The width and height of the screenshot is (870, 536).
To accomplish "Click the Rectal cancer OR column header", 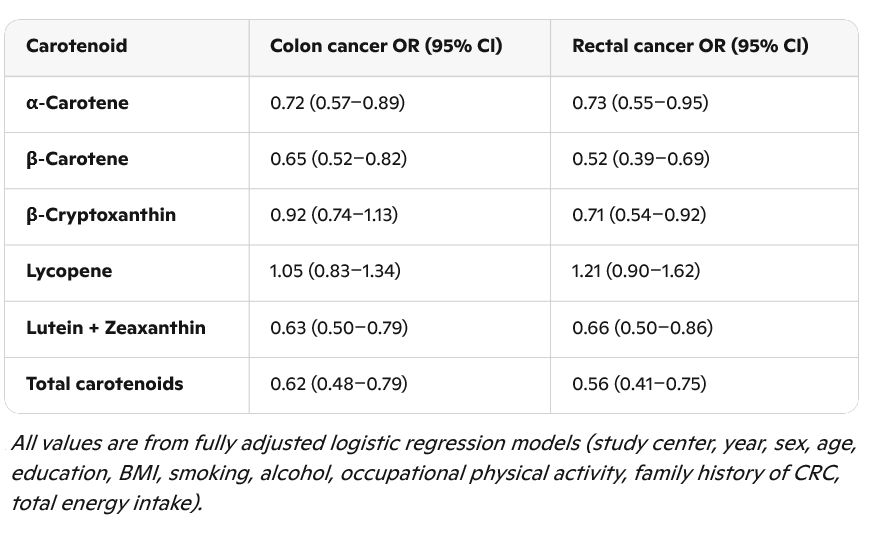I will click(x=690, y=46).
